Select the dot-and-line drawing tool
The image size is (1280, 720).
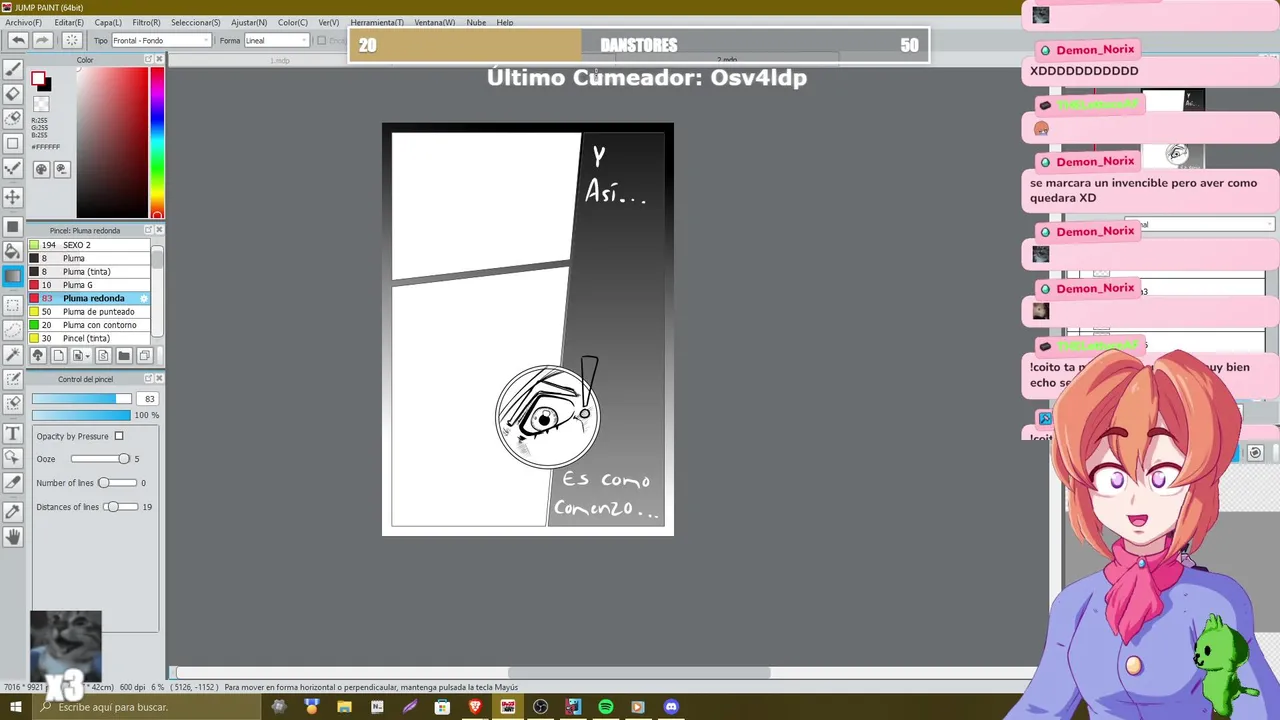click(13, 169)
